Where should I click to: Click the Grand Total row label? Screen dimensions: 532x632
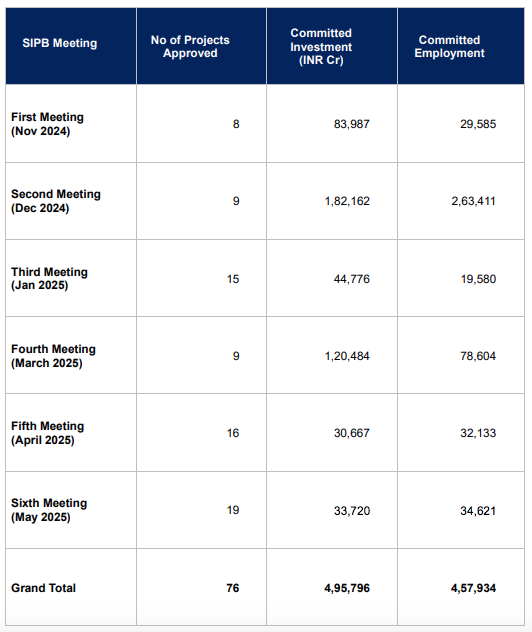pyautogui.click(x=43, y=588)
